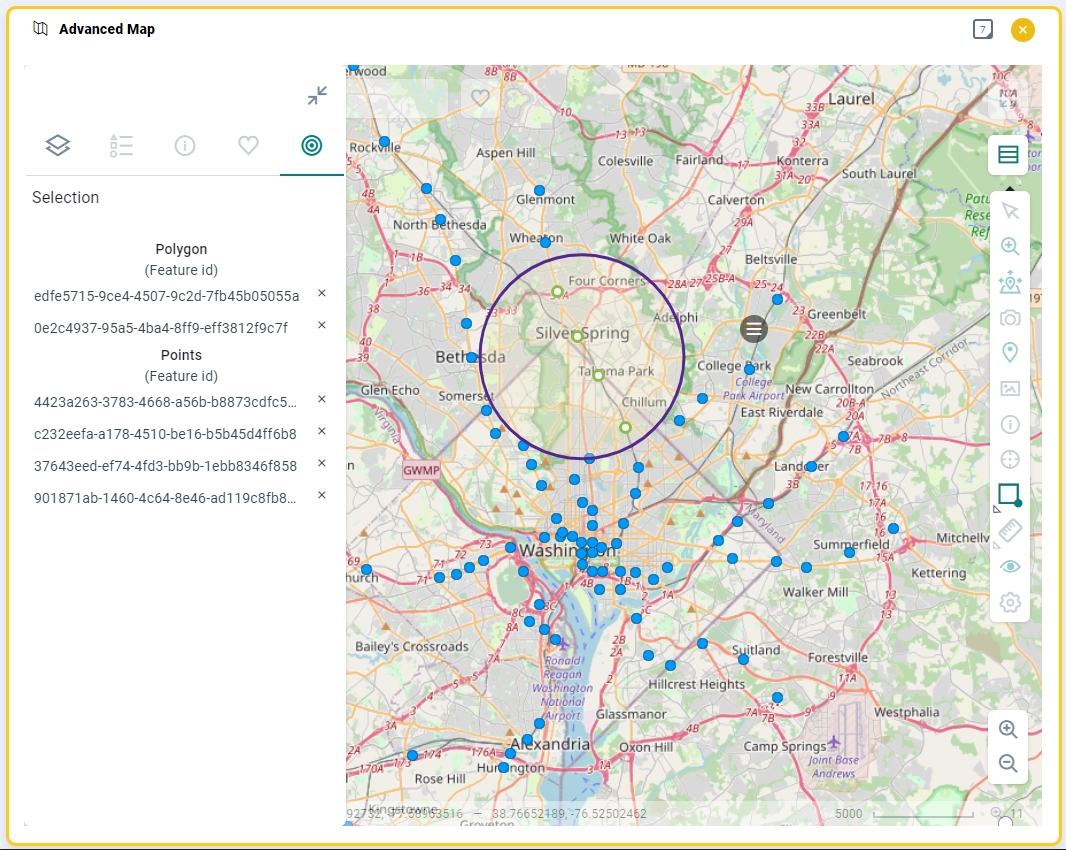Open map settings gear
Screen dimensions: 1066x850
[x=1009, y=603]
